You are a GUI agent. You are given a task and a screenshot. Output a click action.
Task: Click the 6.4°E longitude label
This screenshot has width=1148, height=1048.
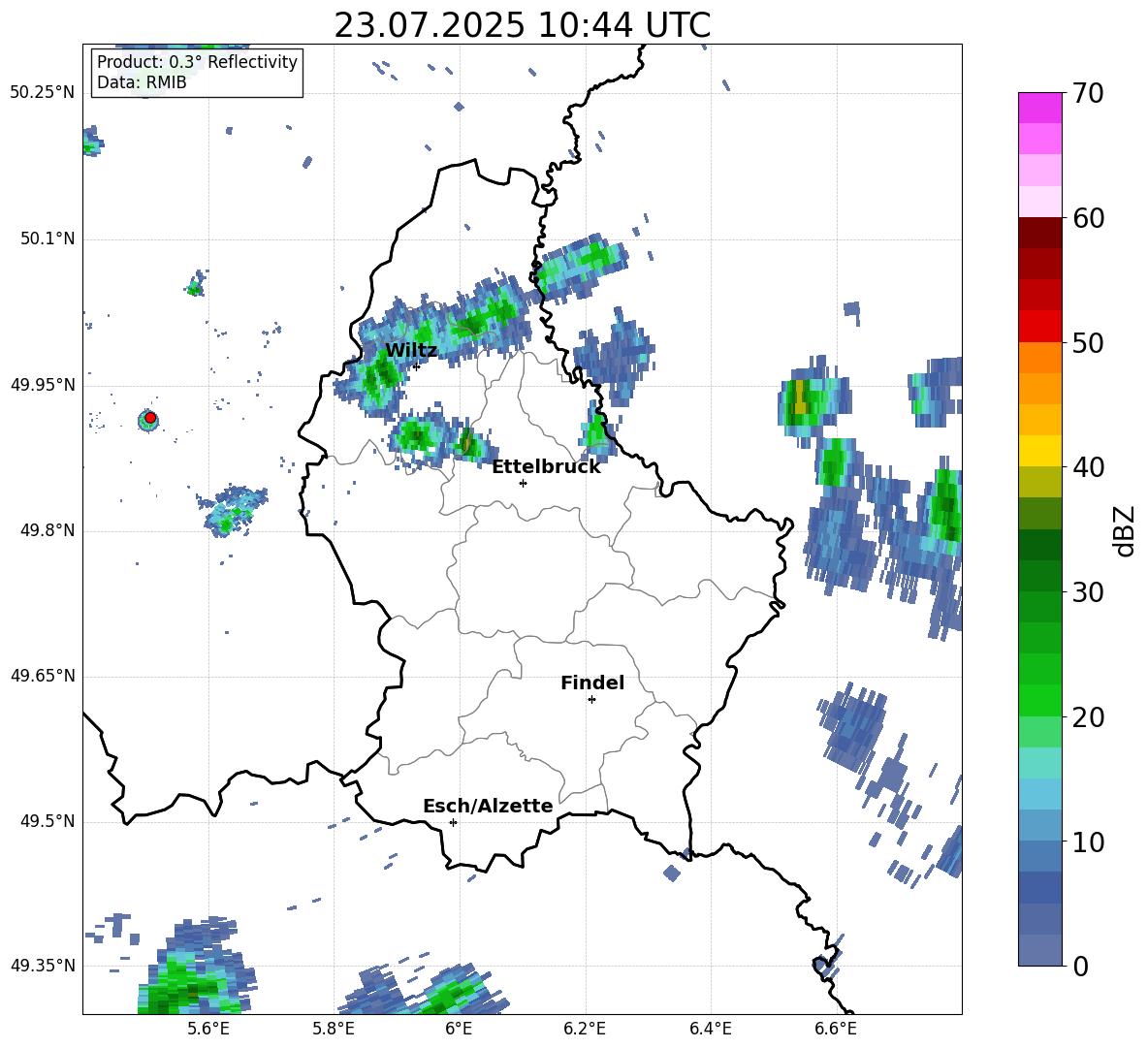[710, 1029]
